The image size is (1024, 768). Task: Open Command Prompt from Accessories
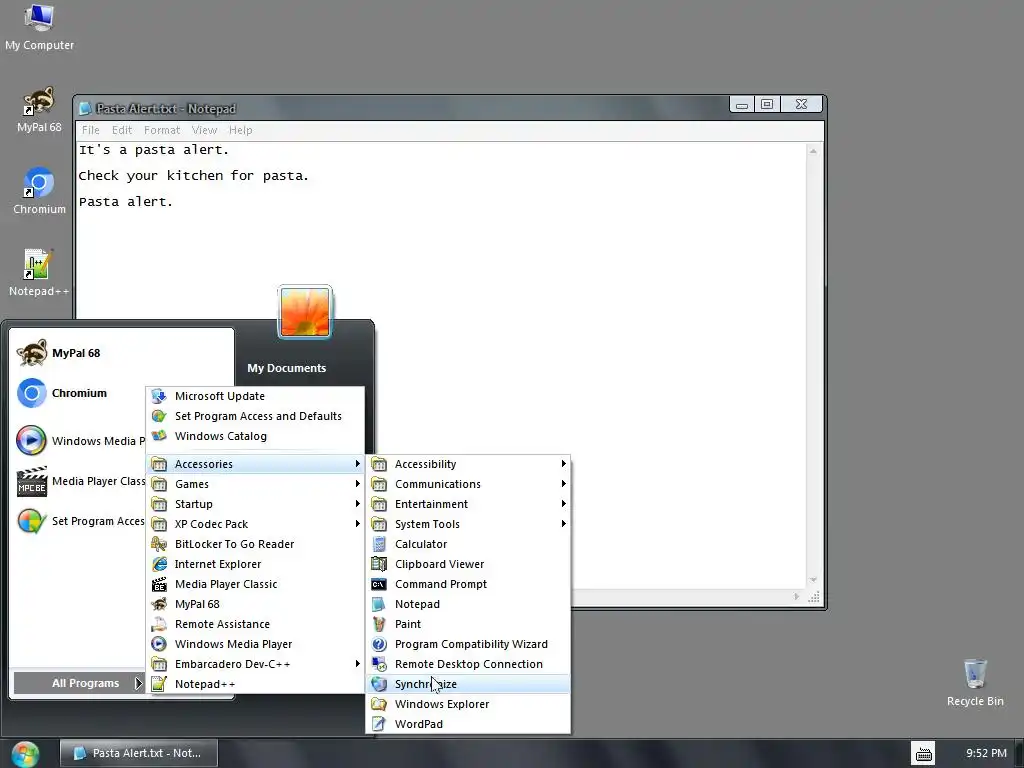pyautogui.click(x=468, y=584)
